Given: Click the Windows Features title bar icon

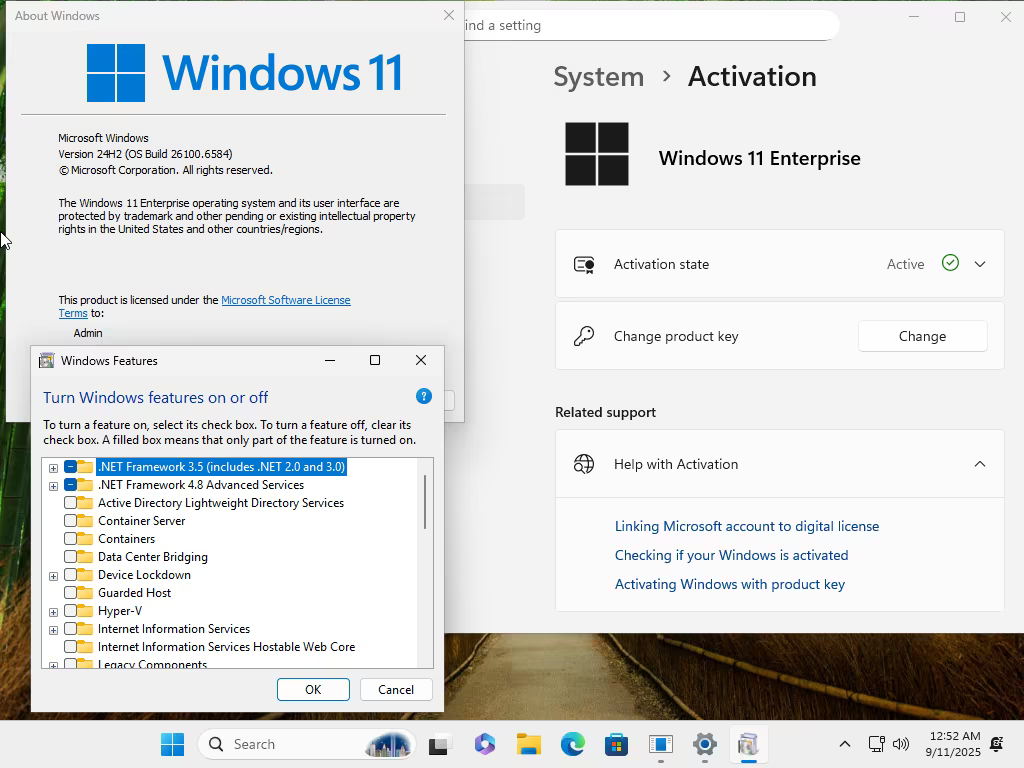Looking at the screenshot, I should pos(46,360).
